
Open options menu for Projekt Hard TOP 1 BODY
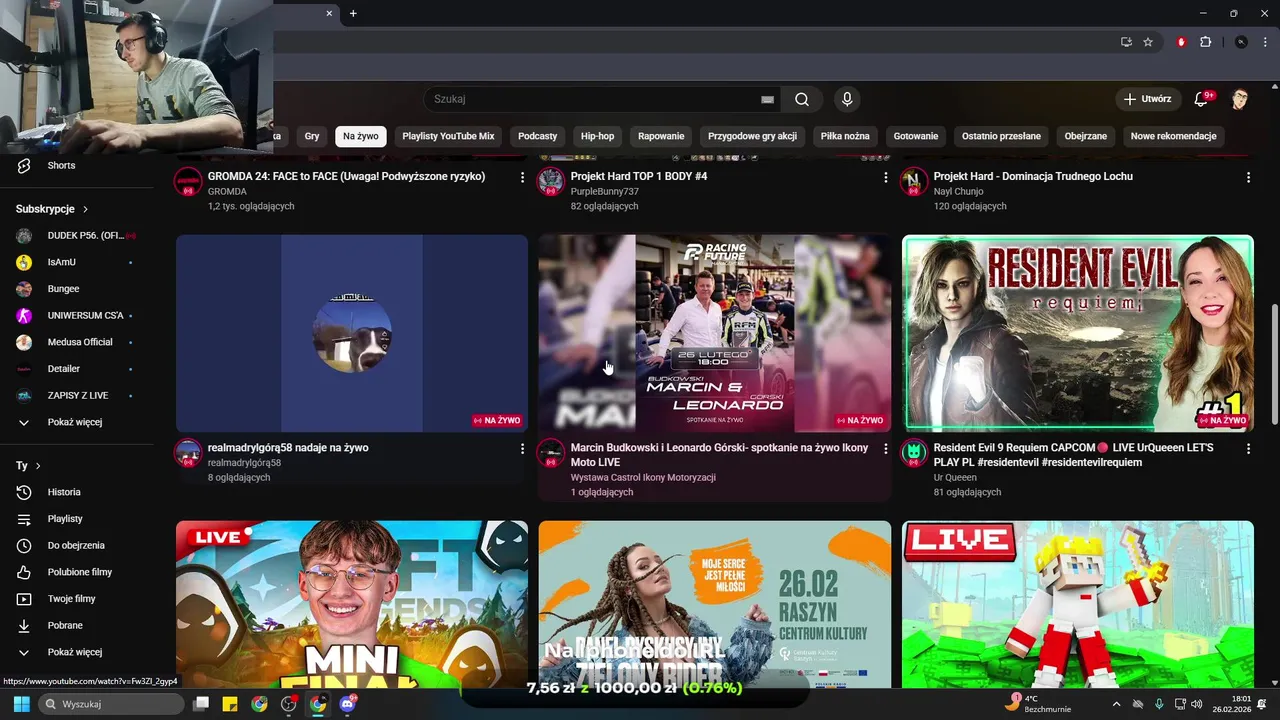(x=885, y=177)
